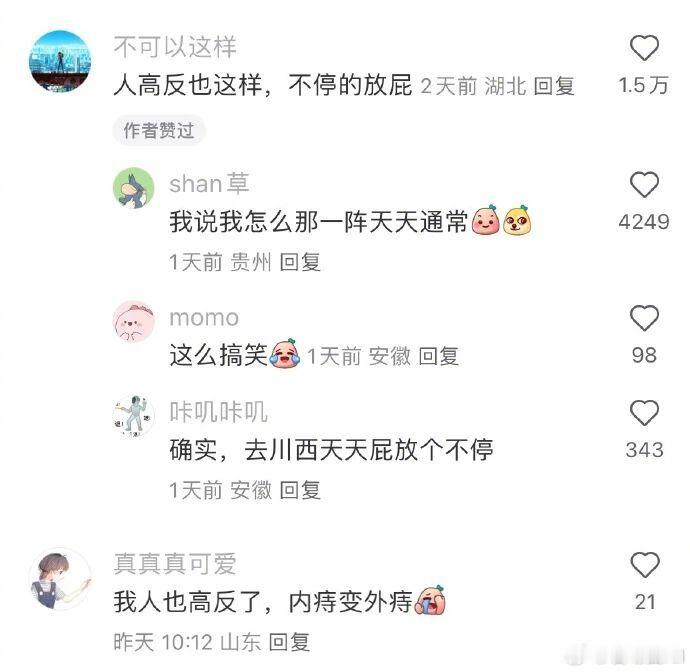Viewport: 690px width, 672px height.
Task: Reply to momo's 这么搞笑 comment
Action: pos(438,356)
